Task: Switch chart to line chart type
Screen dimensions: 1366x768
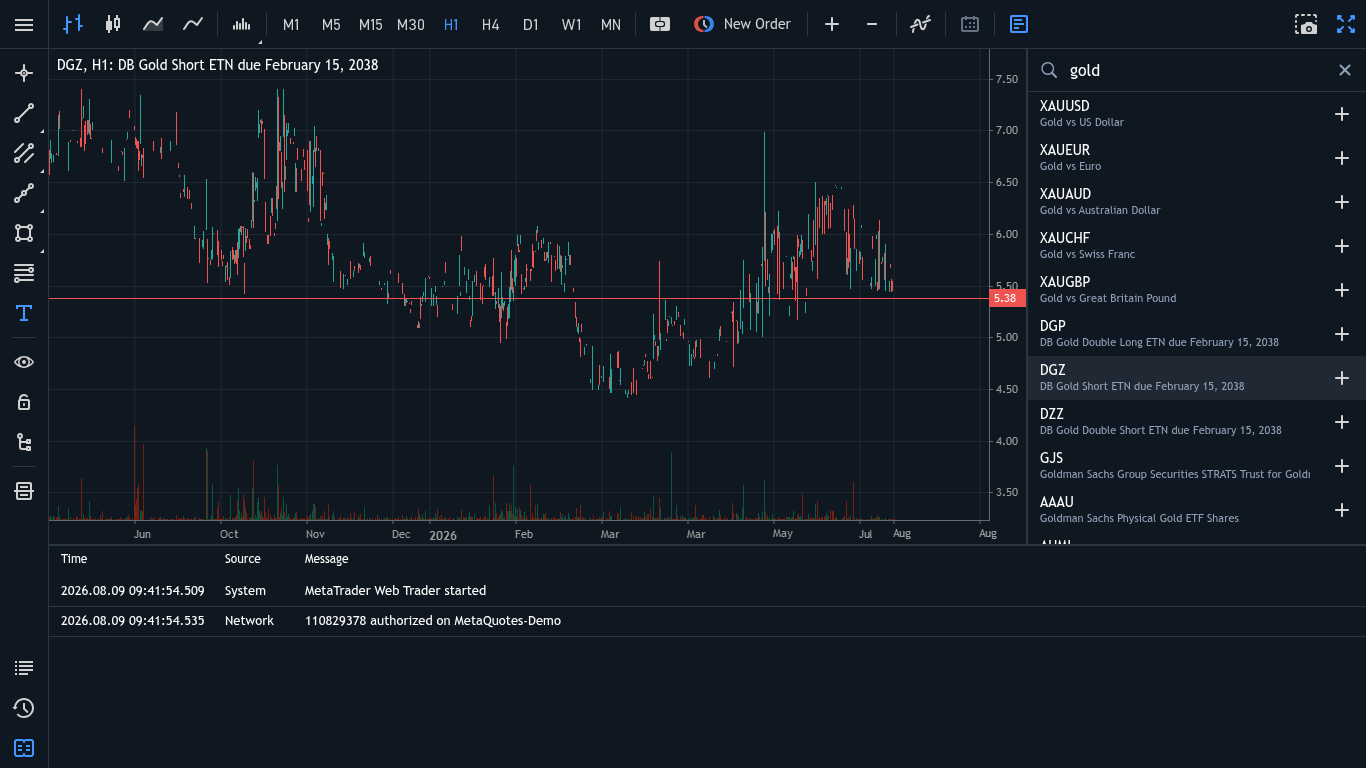Action: pyautogui.click(x=193, y=24)
